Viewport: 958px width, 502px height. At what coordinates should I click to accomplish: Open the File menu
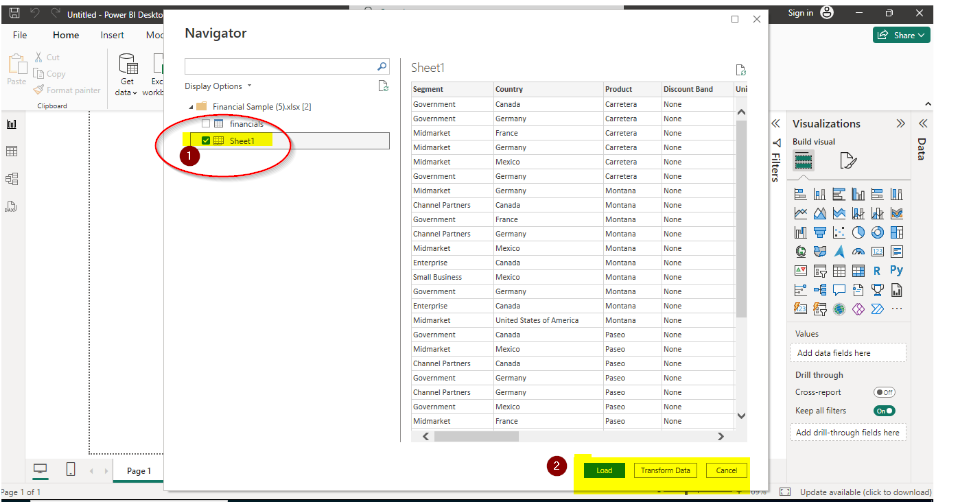[x=20, y=35]
